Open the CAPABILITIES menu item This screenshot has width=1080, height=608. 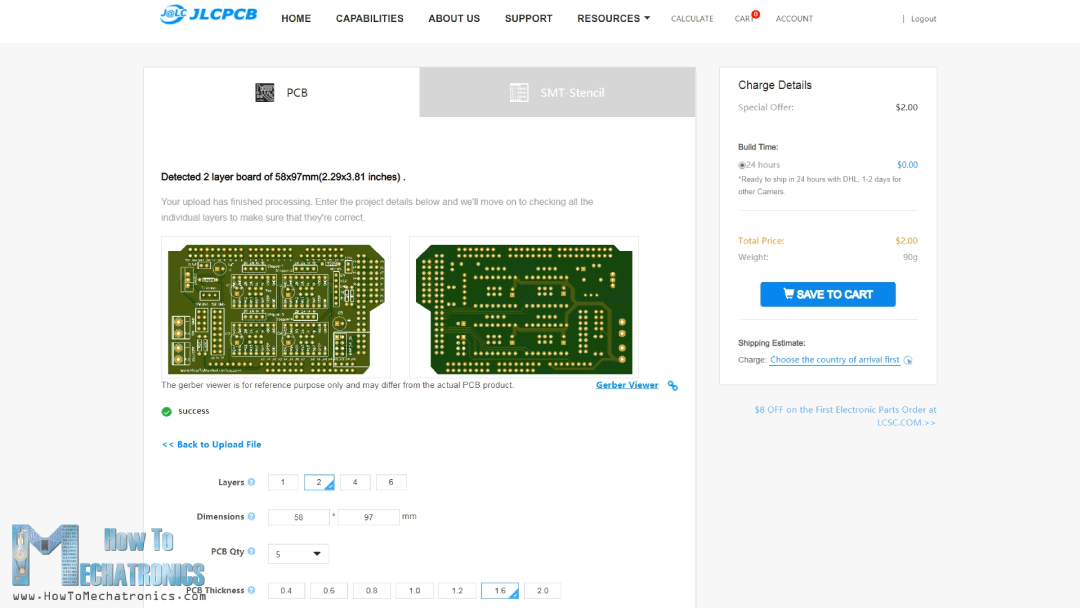tap(369, 18)
